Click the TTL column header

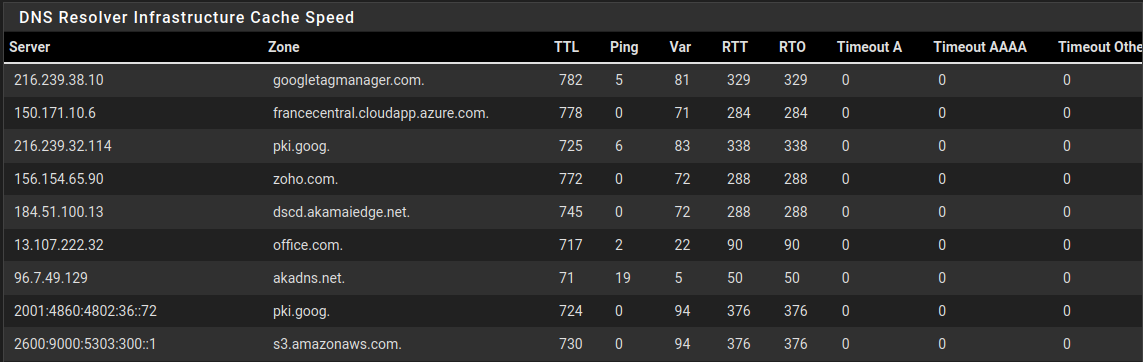(x=566, y=47)
